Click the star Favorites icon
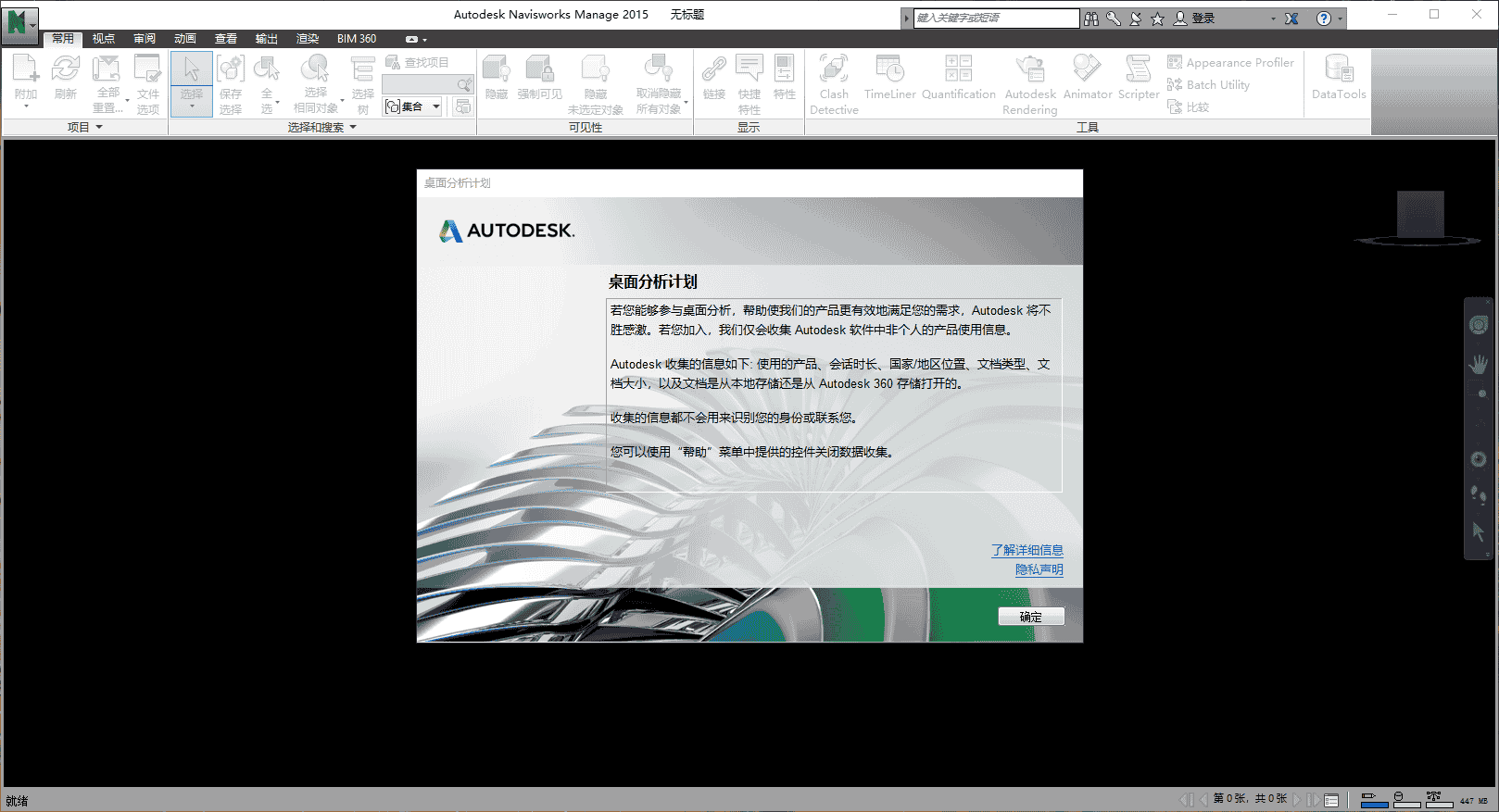 click(x=1157, y=19)
